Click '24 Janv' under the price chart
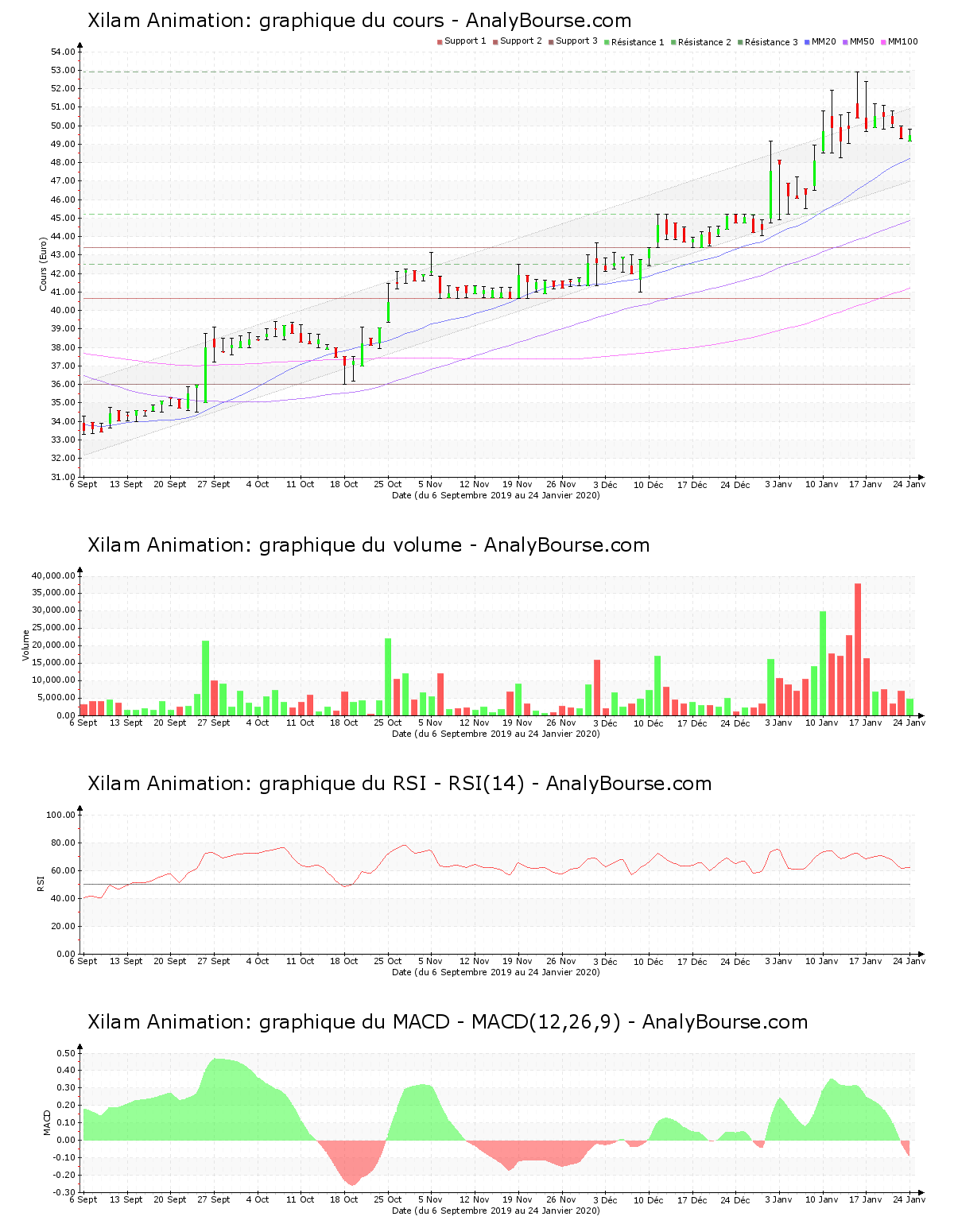954x1232 pixels. [909, 484]
